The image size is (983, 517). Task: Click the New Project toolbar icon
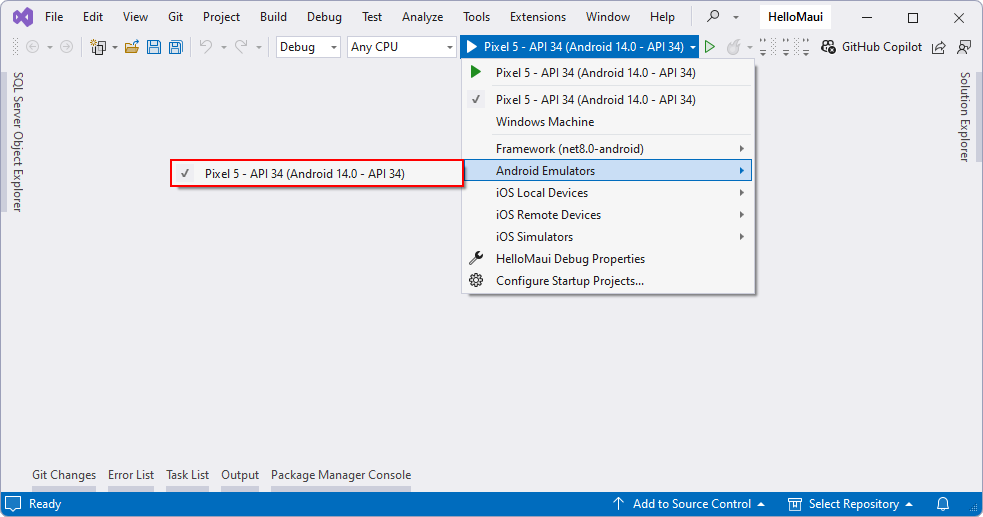(98, 47)
